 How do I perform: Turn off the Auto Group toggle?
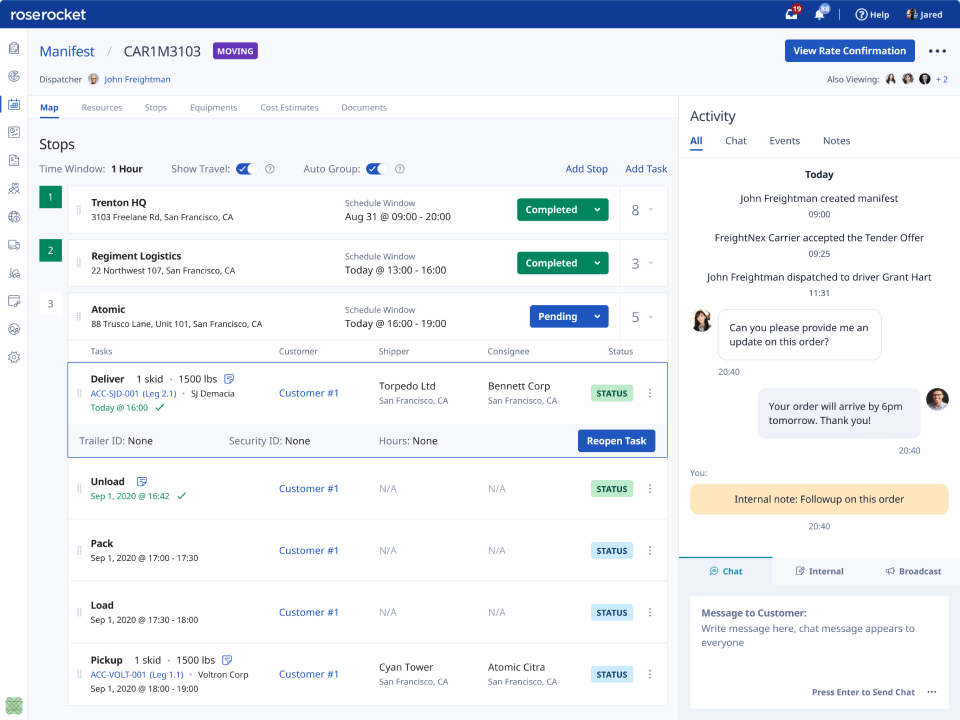tap(374, 169)
